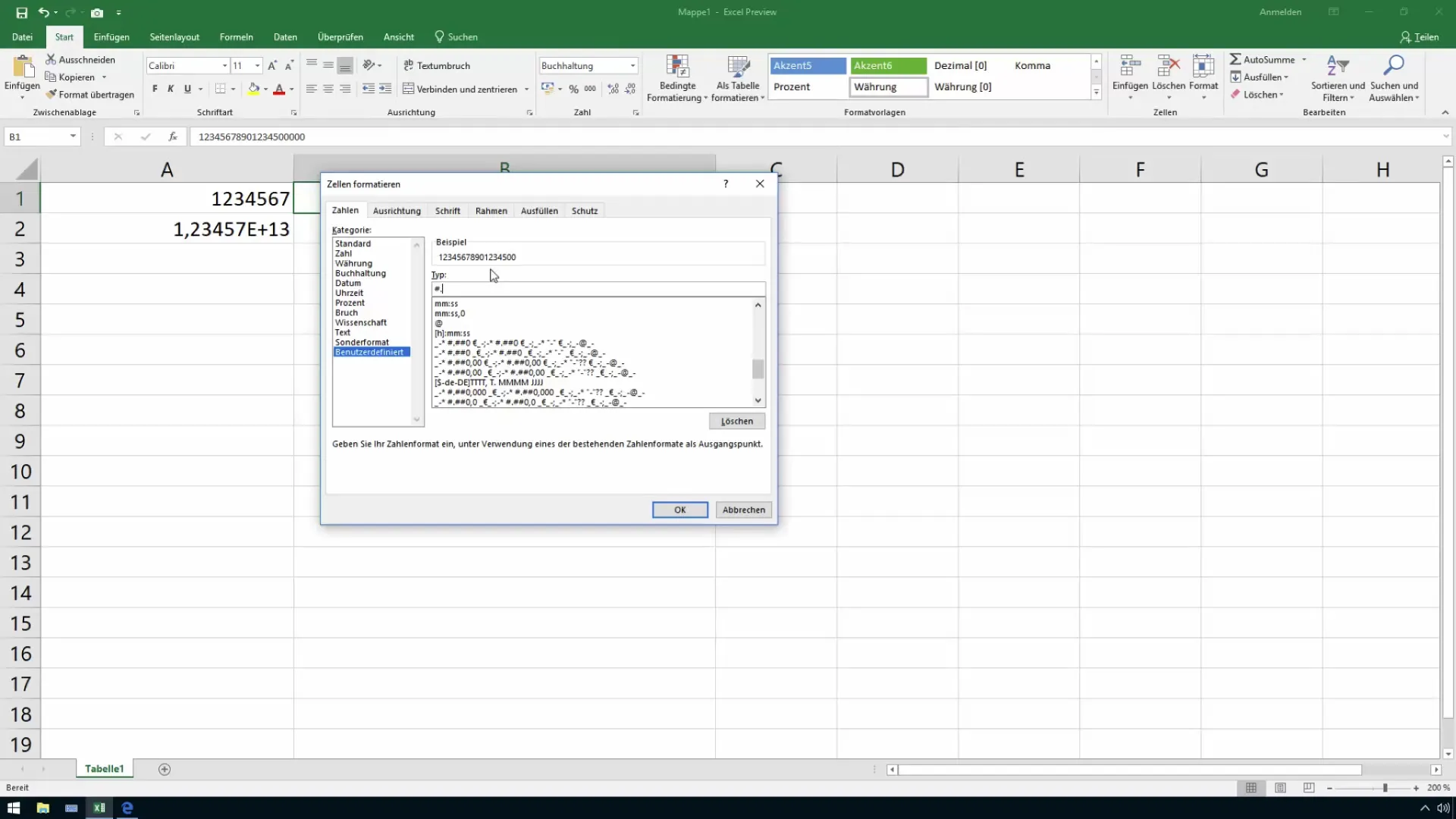Image resolution: width=1456 pixels, height=819 pixels.
Task: Select mm:ss format from list
Action: [x=448, y=304]
